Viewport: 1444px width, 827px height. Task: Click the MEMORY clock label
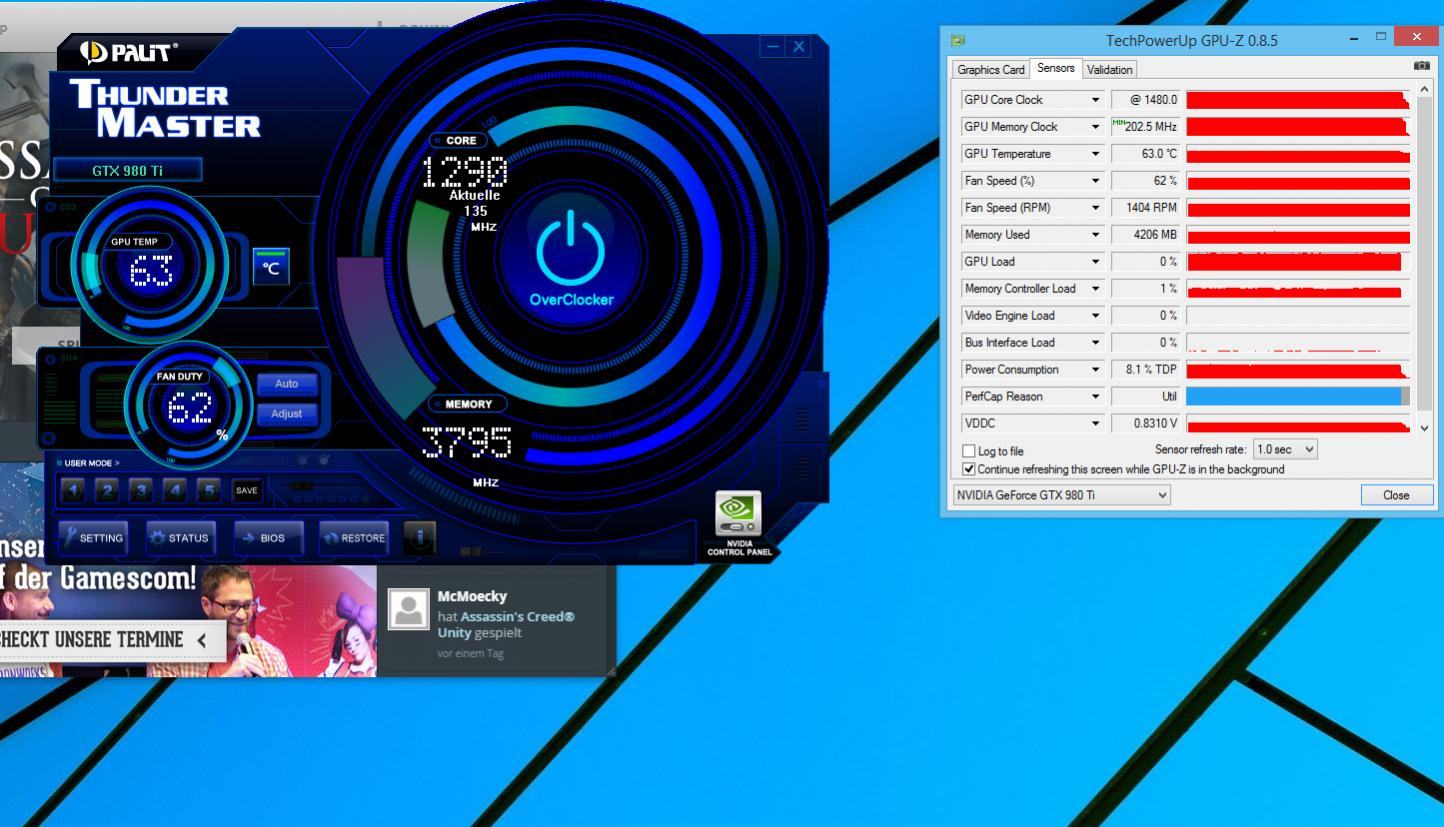tap(469, 404)
